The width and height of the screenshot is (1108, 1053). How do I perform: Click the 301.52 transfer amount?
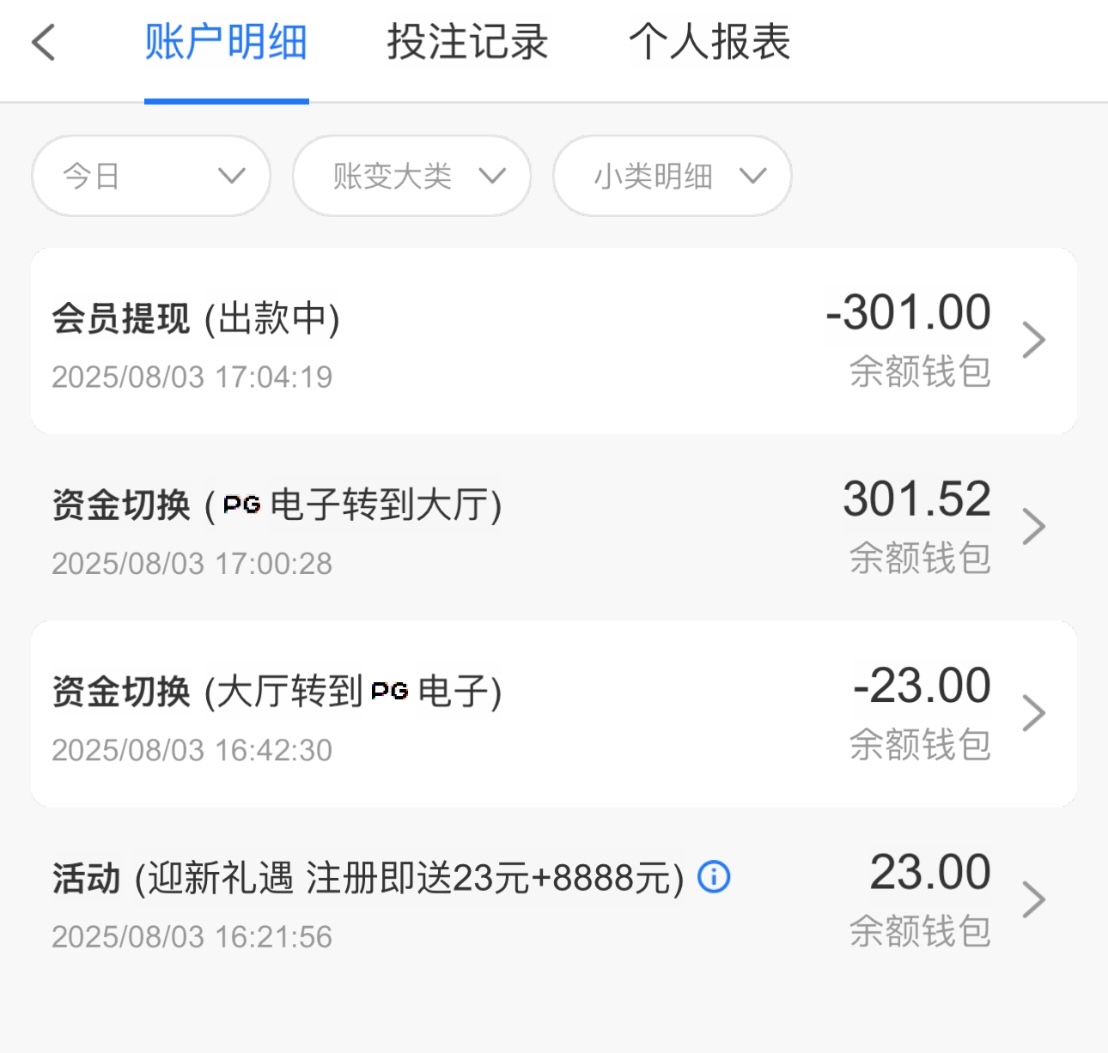(x=916, y=500)
